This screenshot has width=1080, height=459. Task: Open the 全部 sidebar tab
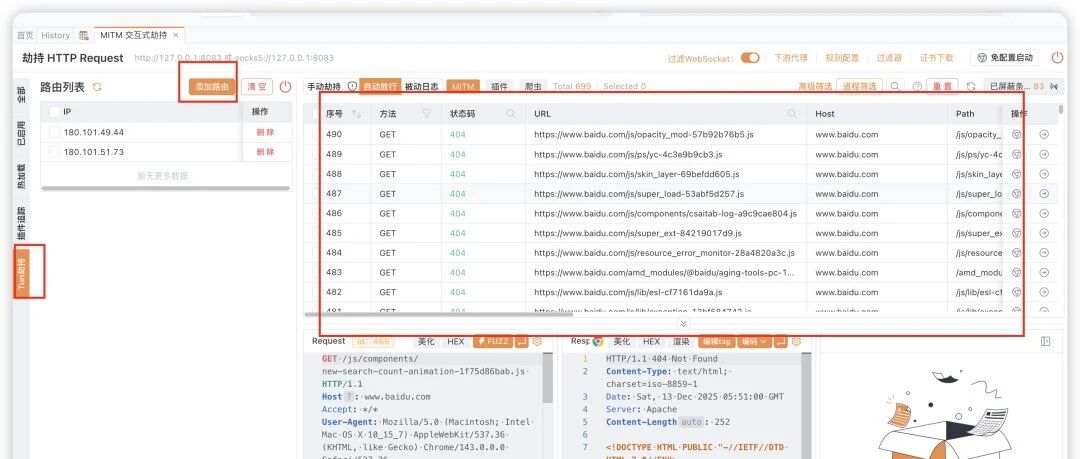(x=21, y=95)
